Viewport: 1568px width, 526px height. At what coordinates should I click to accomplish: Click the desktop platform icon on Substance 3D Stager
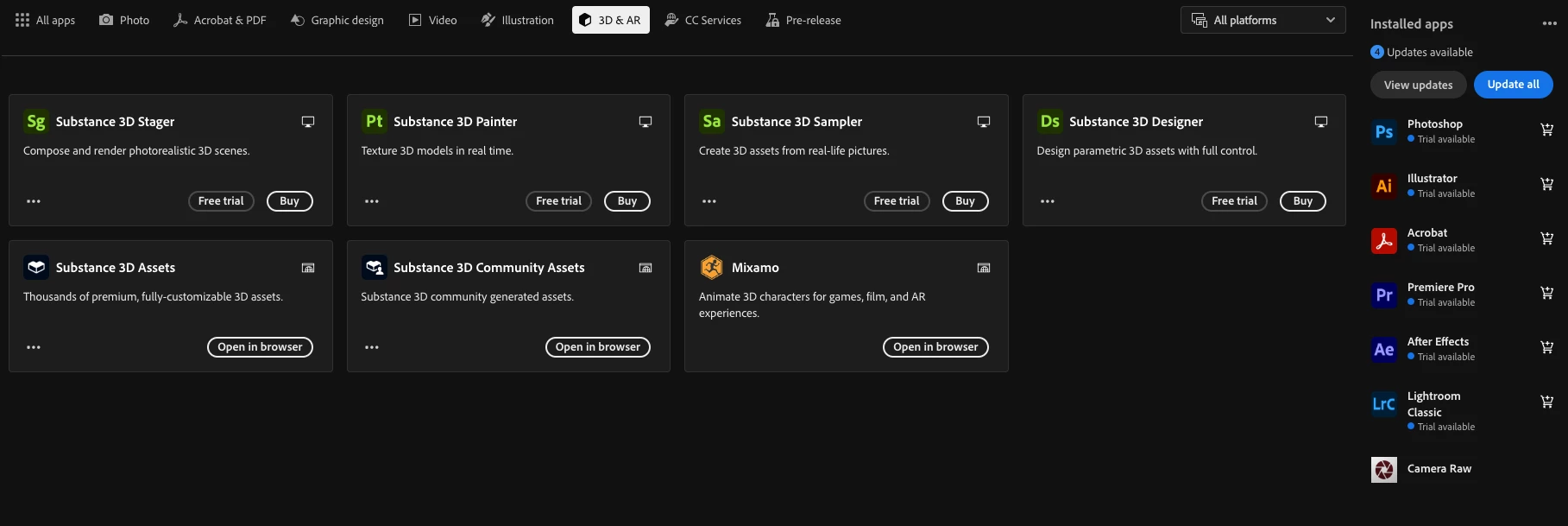pos(308,122)
